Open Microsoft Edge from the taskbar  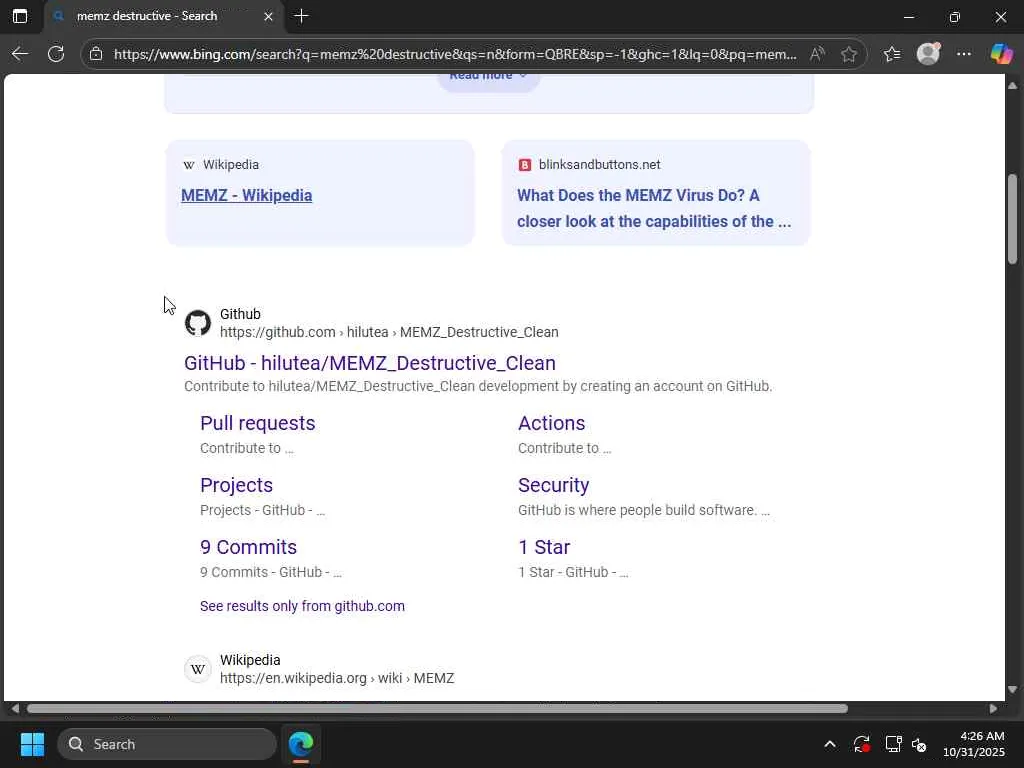[301, 744]
